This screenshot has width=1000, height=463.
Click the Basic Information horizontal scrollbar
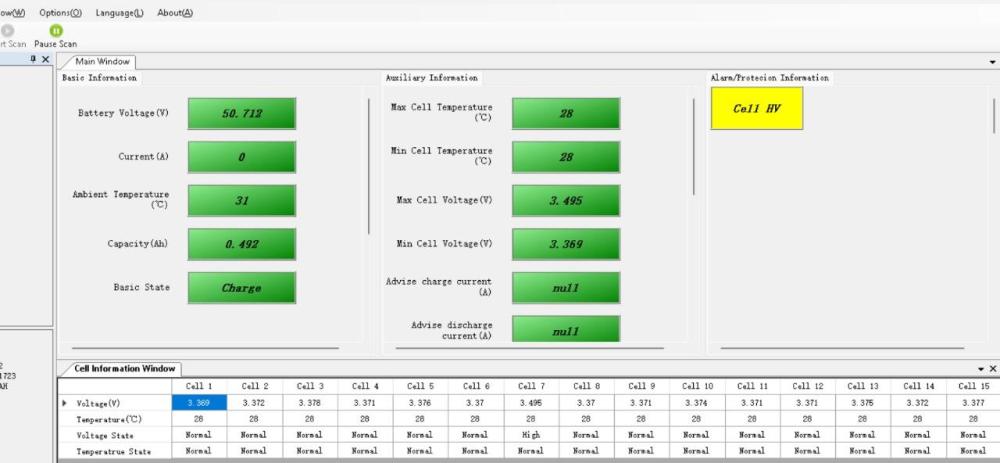tap(205, 348)
